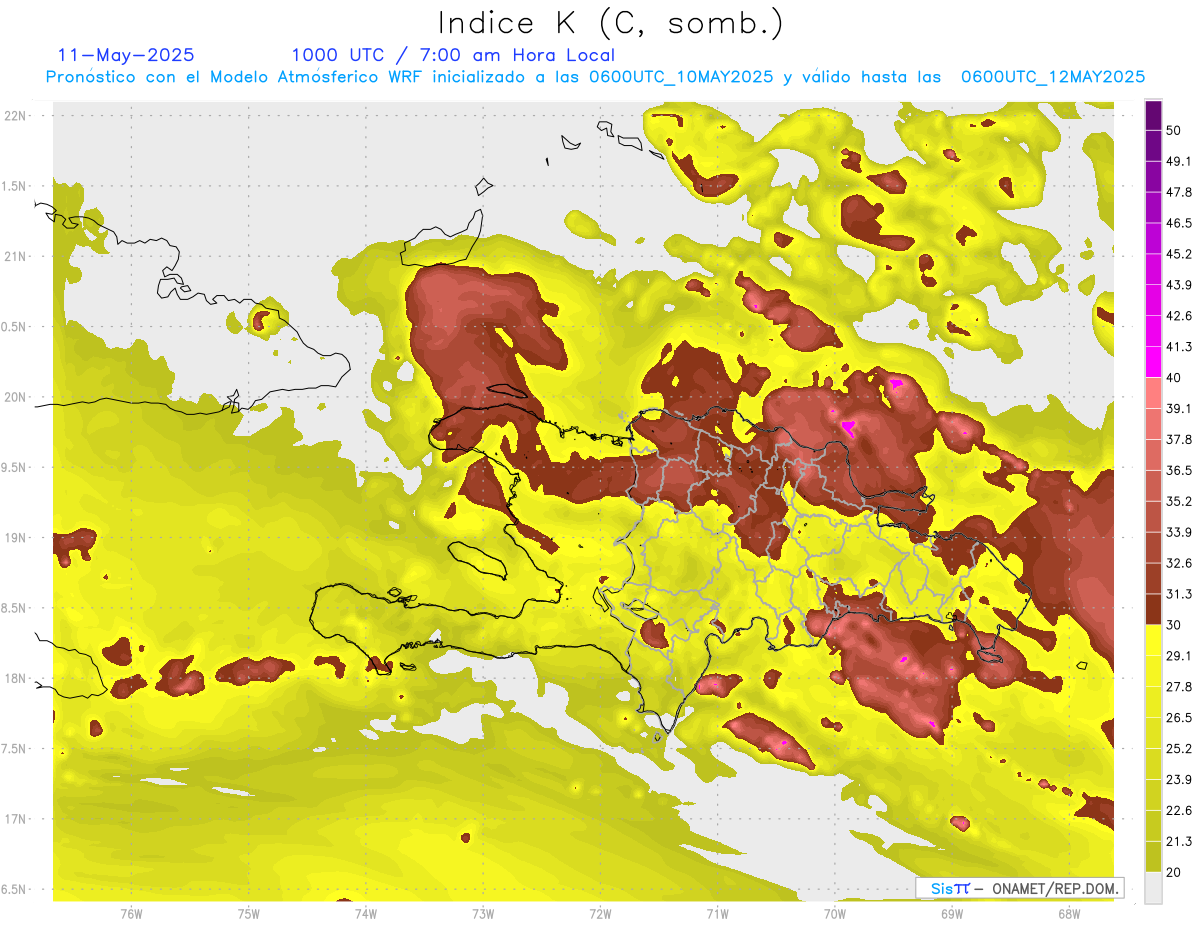This screenshot has width=1200, height=927.
Task: Click longitude label '70W'
Action: (835, 914)
